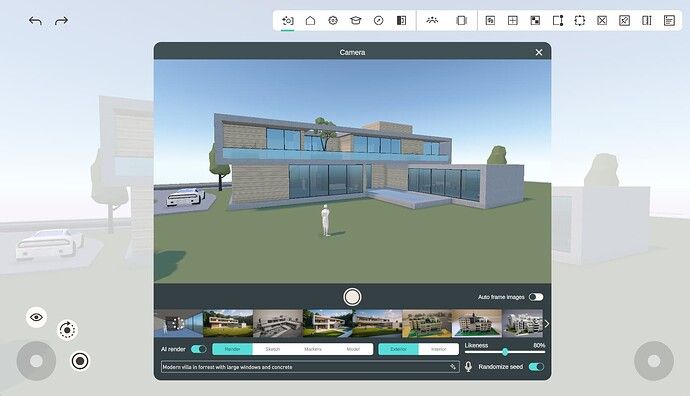Click the layered square icon in toolbar
The height and width of the screenshot is (396, 690).
tap(490, 21)
